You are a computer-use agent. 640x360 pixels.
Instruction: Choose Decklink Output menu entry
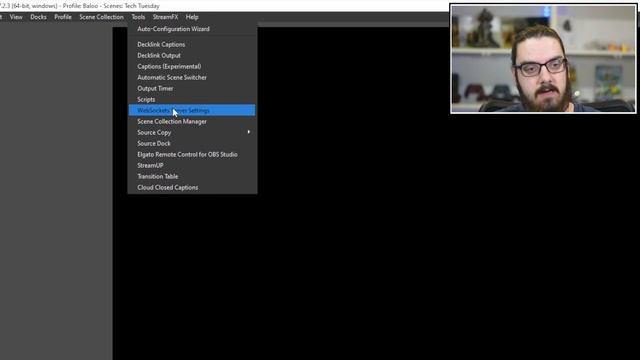pyautogui.click(x=192, y=56)
